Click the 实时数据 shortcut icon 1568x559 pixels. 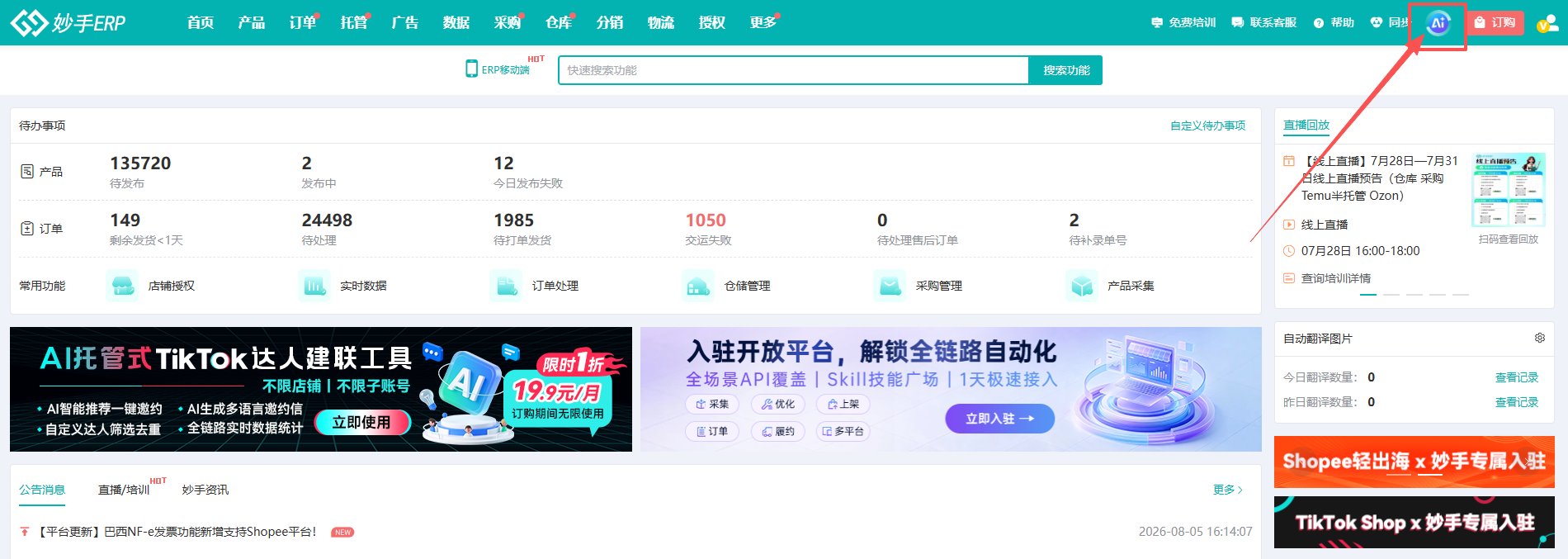coord(314,286)
